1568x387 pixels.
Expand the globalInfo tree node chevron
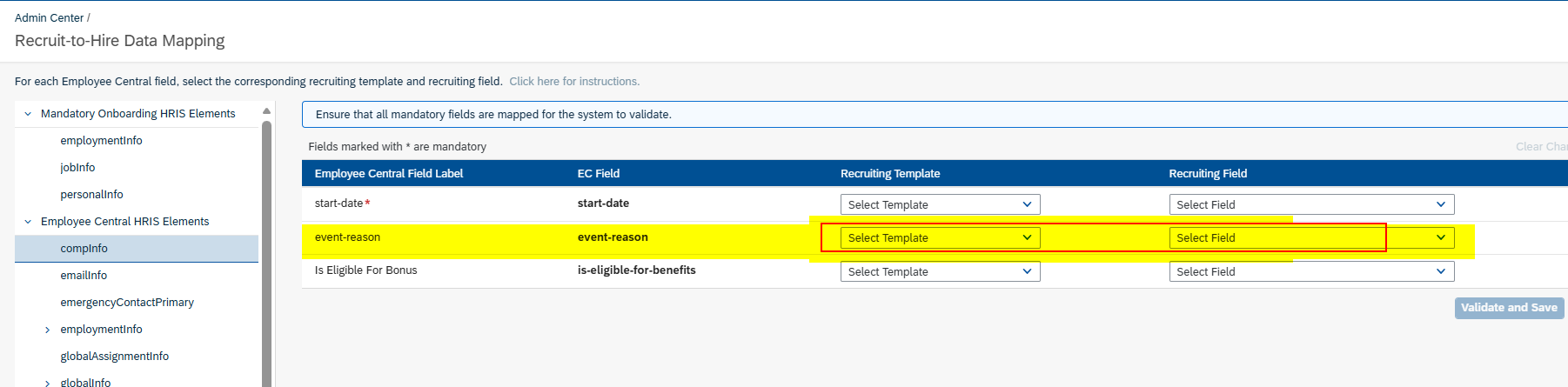(47, 383)
